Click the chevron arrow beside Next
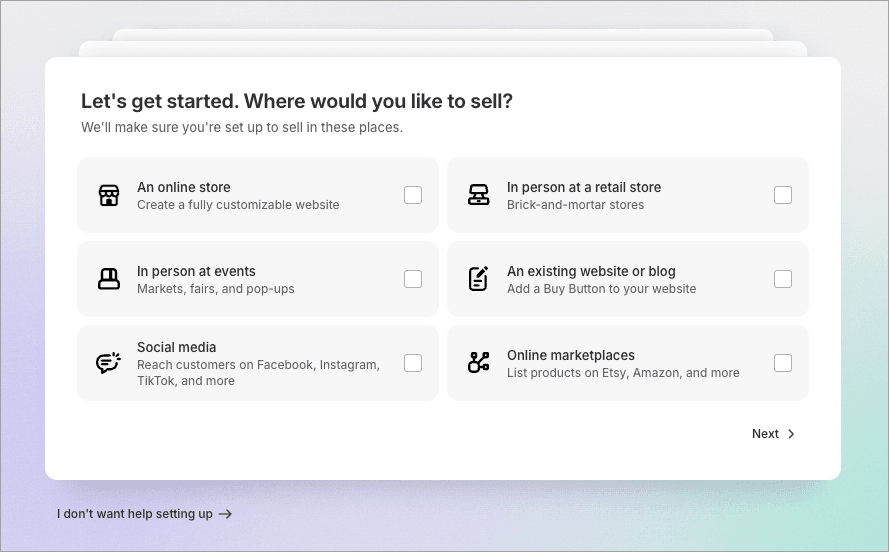This screenshot has height=552, width=889. (791, 434)
